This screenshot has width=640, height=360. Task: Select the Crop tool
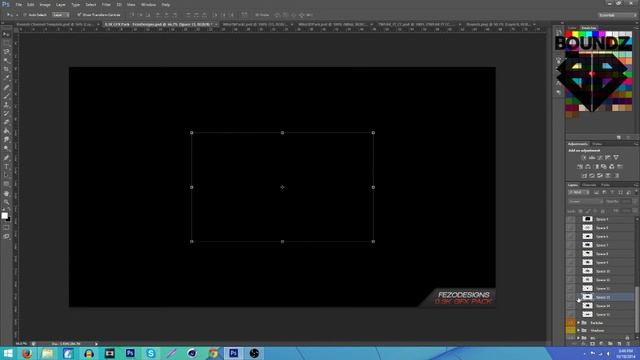point(6,69)
